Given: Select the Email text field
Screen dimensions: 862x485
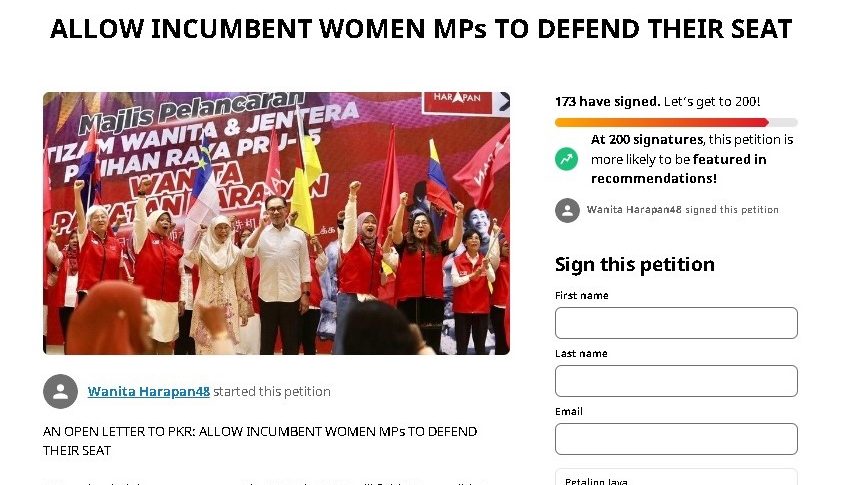Looking at the screenshot, I should tap(676, 439).
